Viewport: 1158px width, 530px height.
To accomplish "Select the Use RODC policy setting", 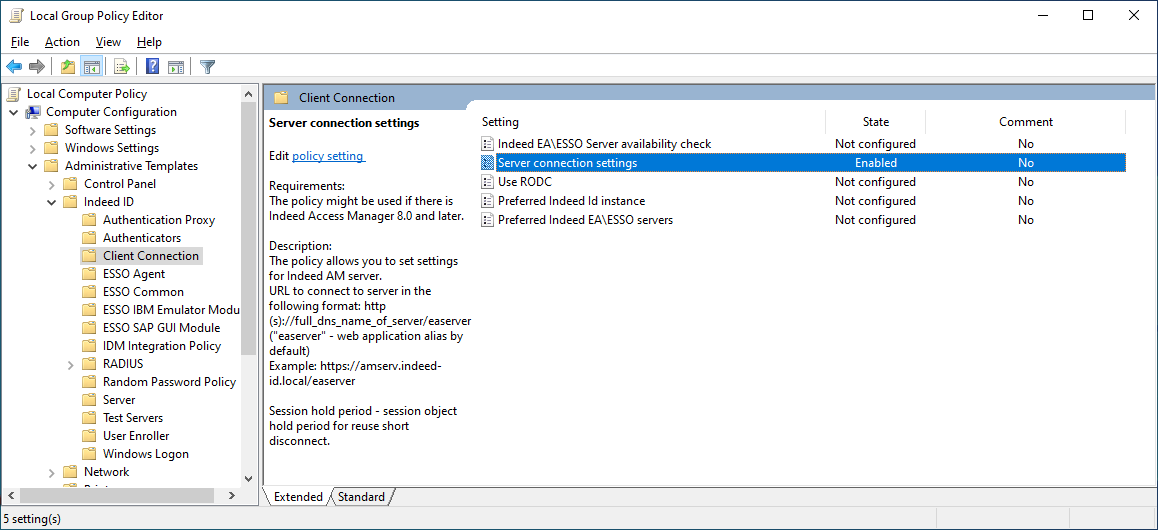I will 524,182.
